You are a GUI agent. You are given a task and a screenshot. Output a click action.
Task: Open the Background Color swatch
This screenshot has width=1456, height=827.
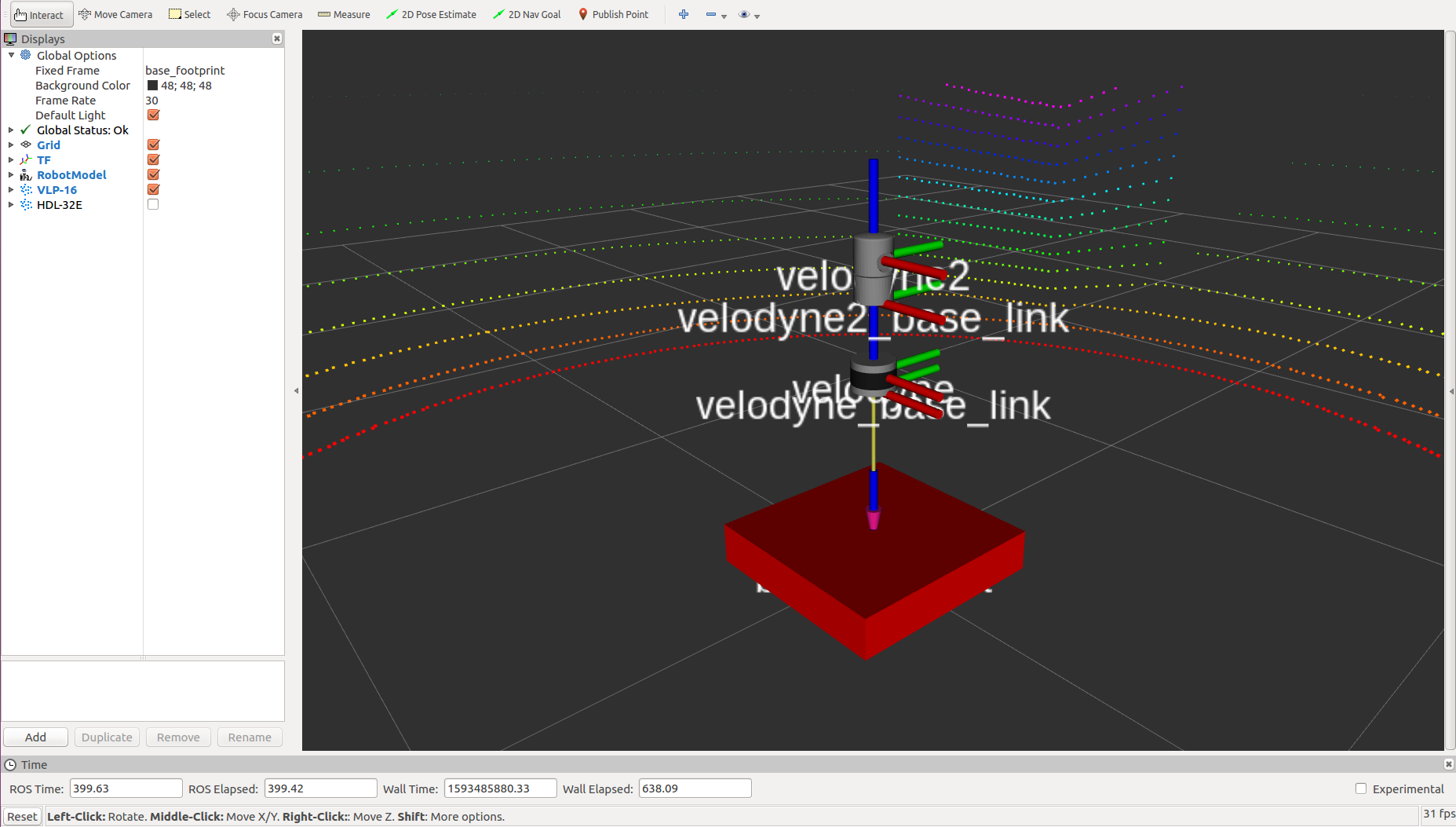(x=153, y=85)
